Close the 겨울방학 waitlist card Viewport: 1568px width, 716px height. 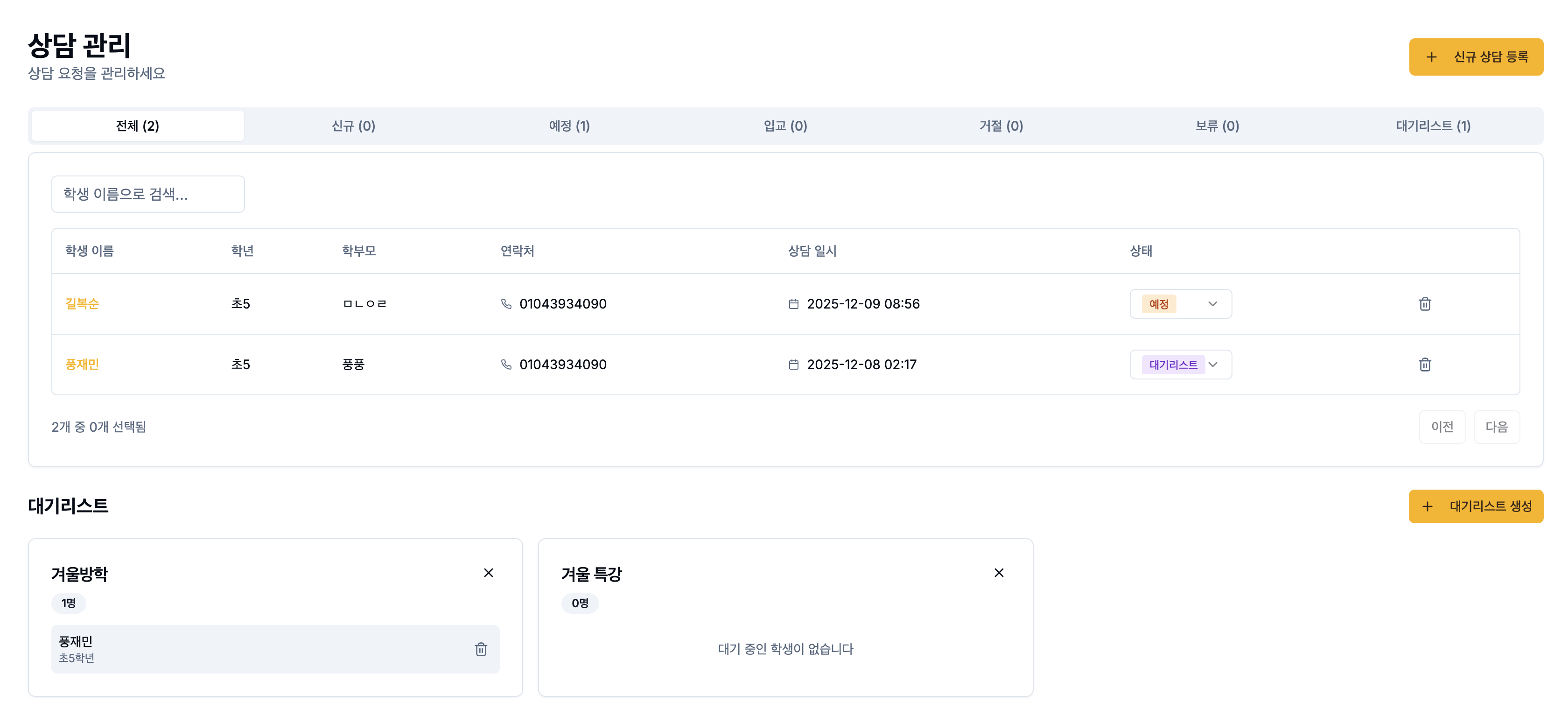489,572
